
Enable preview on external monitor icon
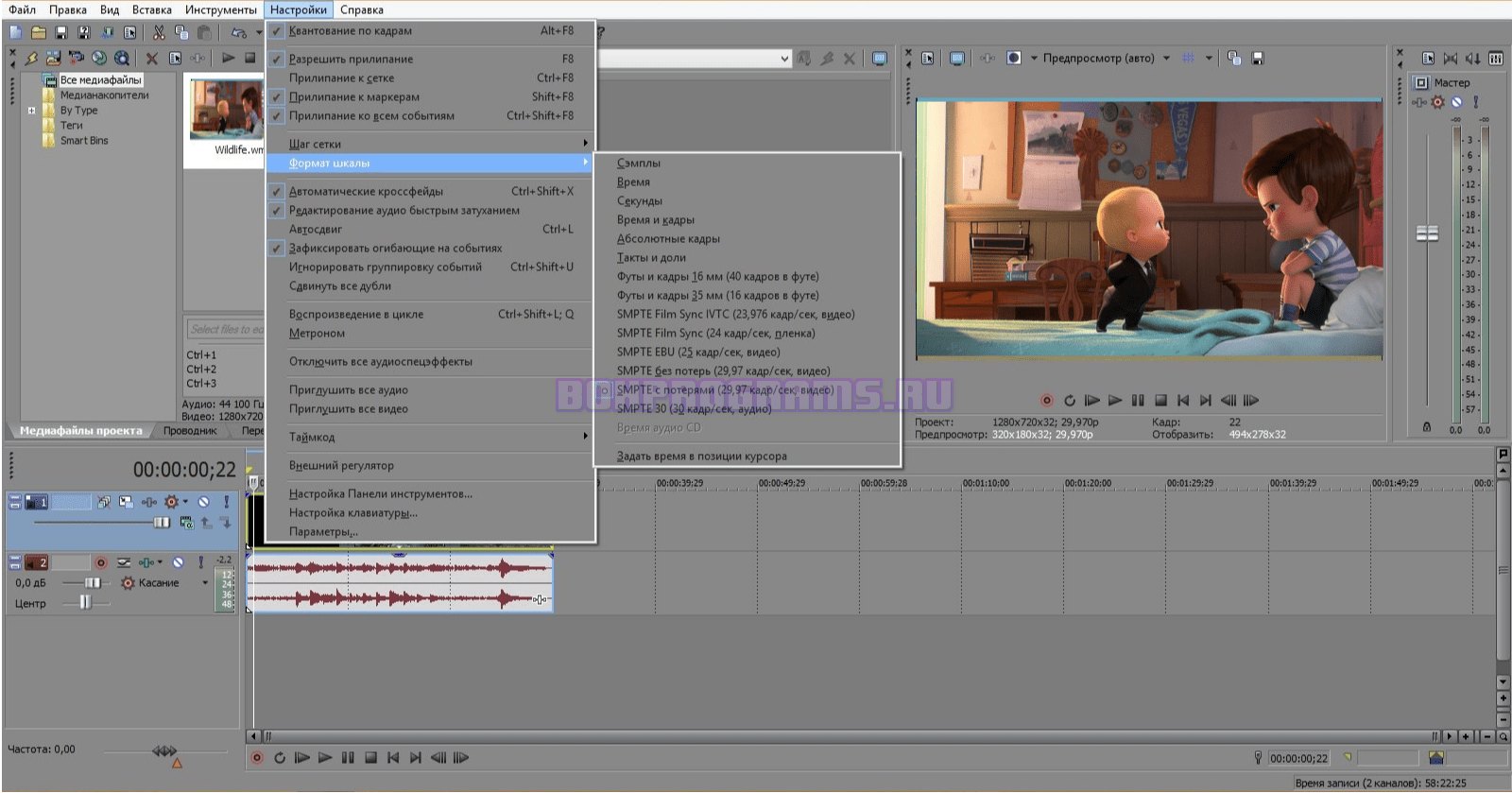click(957, 59)
